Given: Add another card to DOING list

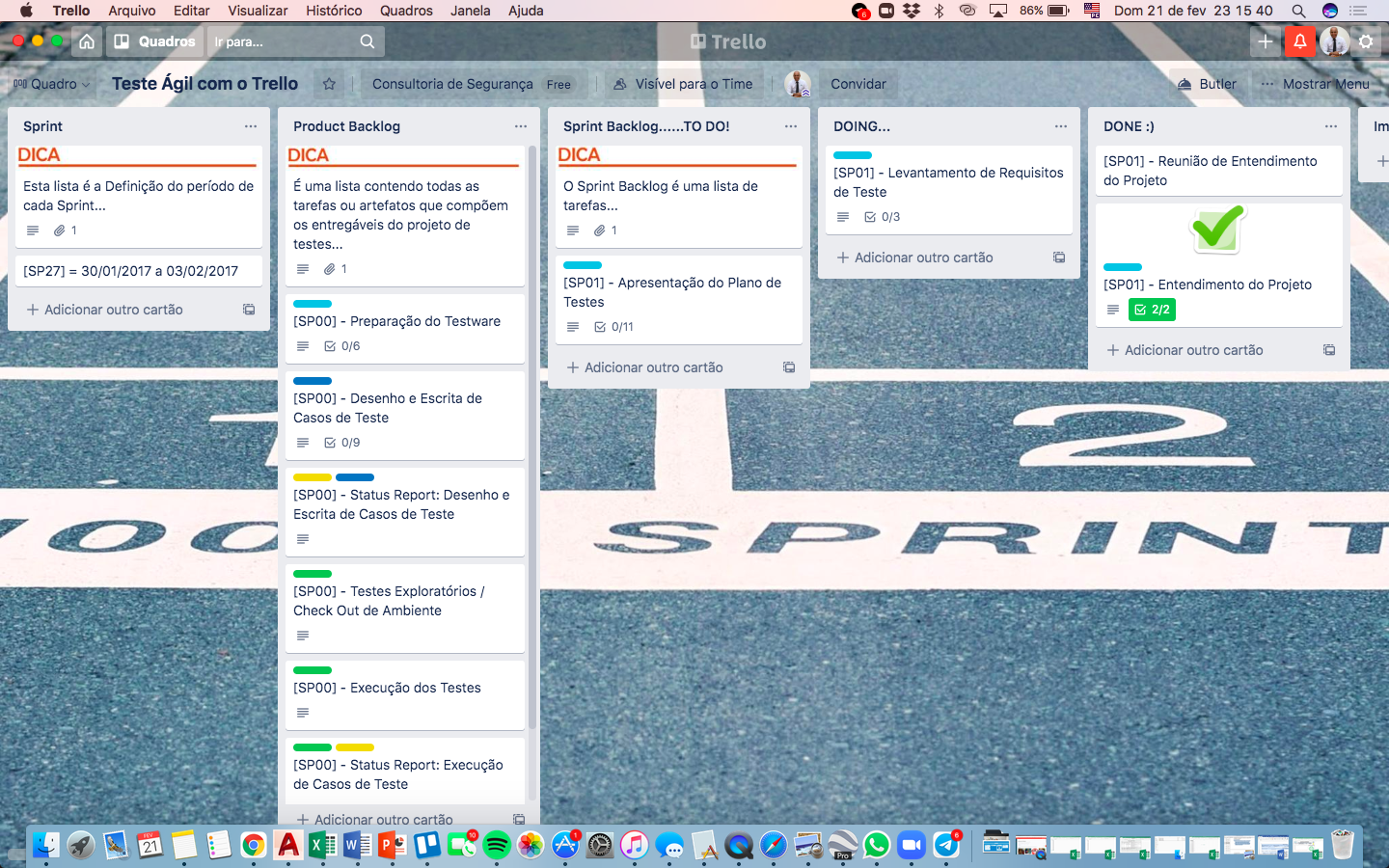Looking at the screenshot, I should (914, 258).
